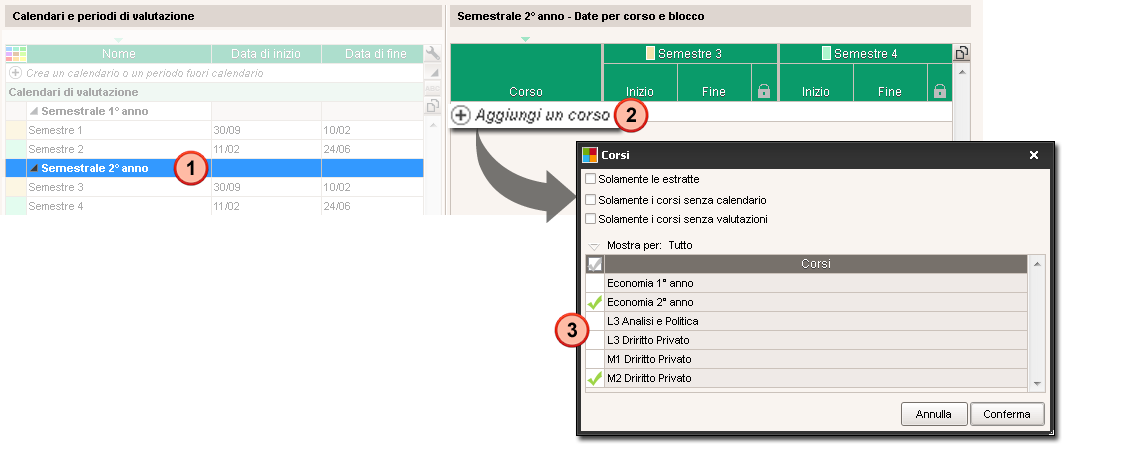Click the Semestre 4 column header

(x=866, y=54)
